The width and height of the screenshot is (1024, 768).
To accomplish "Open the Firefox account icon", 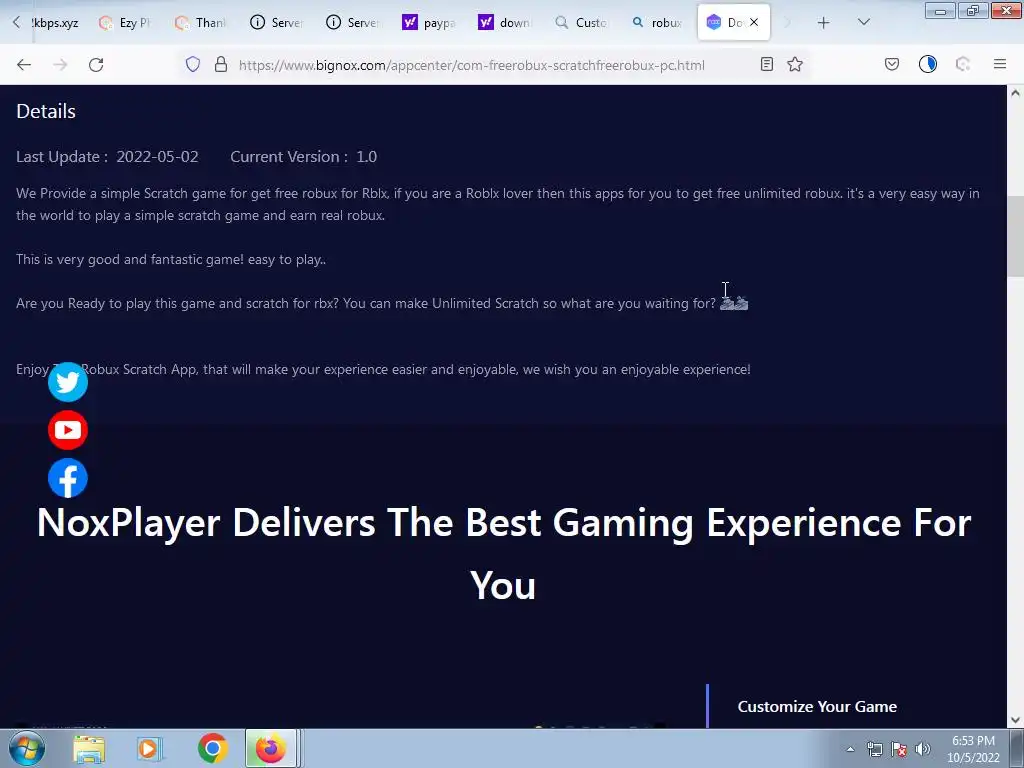I will [x=927, y=64].
